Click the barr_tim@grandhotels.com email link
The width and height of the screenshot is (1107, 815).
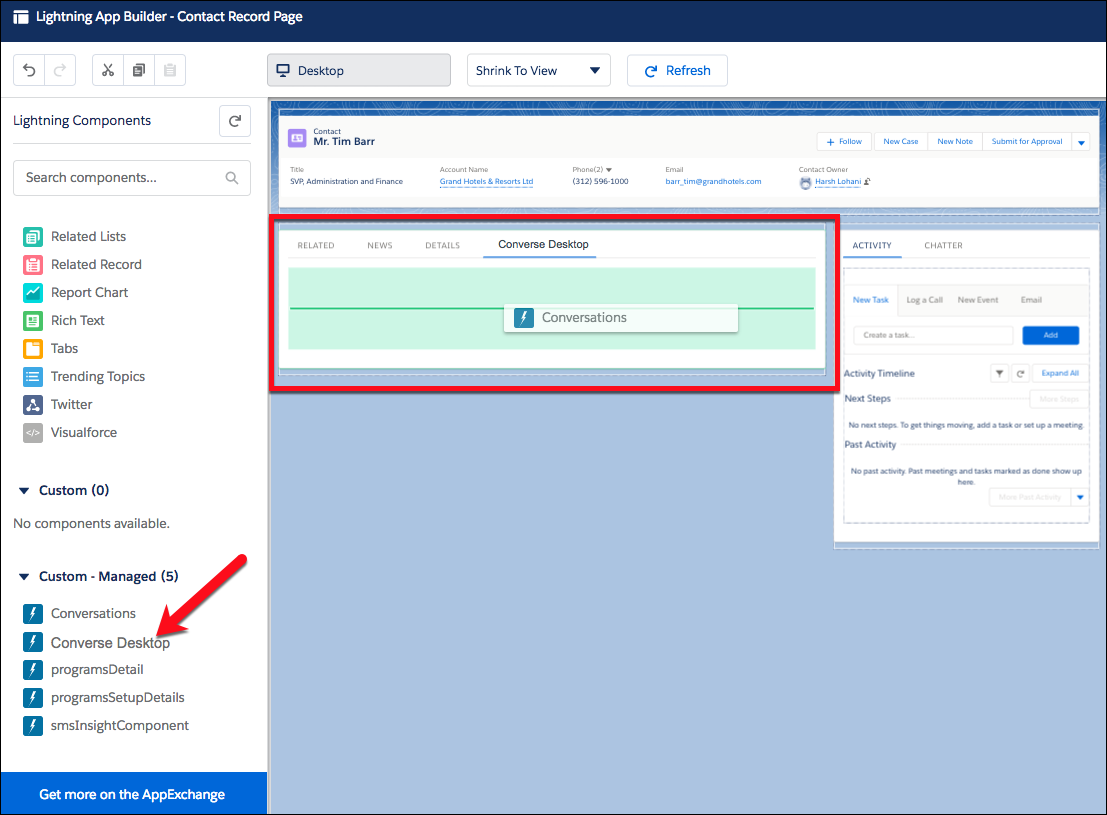(x=713, y=182)
